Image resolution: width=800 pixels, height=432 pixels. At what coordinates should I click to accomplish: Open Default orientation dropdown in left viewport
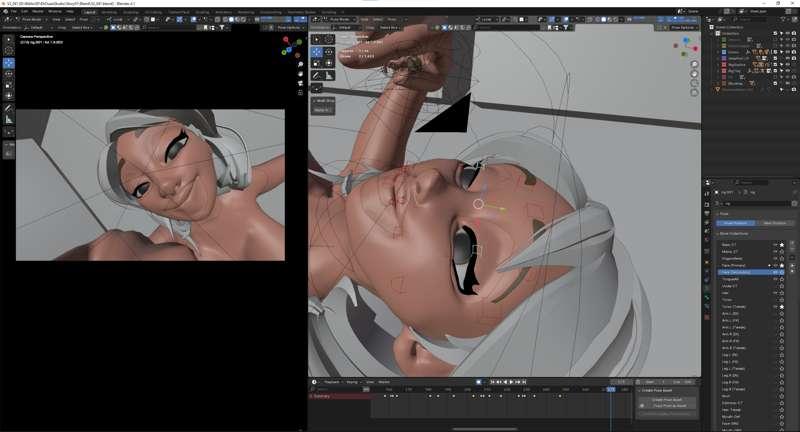(37, 27)
